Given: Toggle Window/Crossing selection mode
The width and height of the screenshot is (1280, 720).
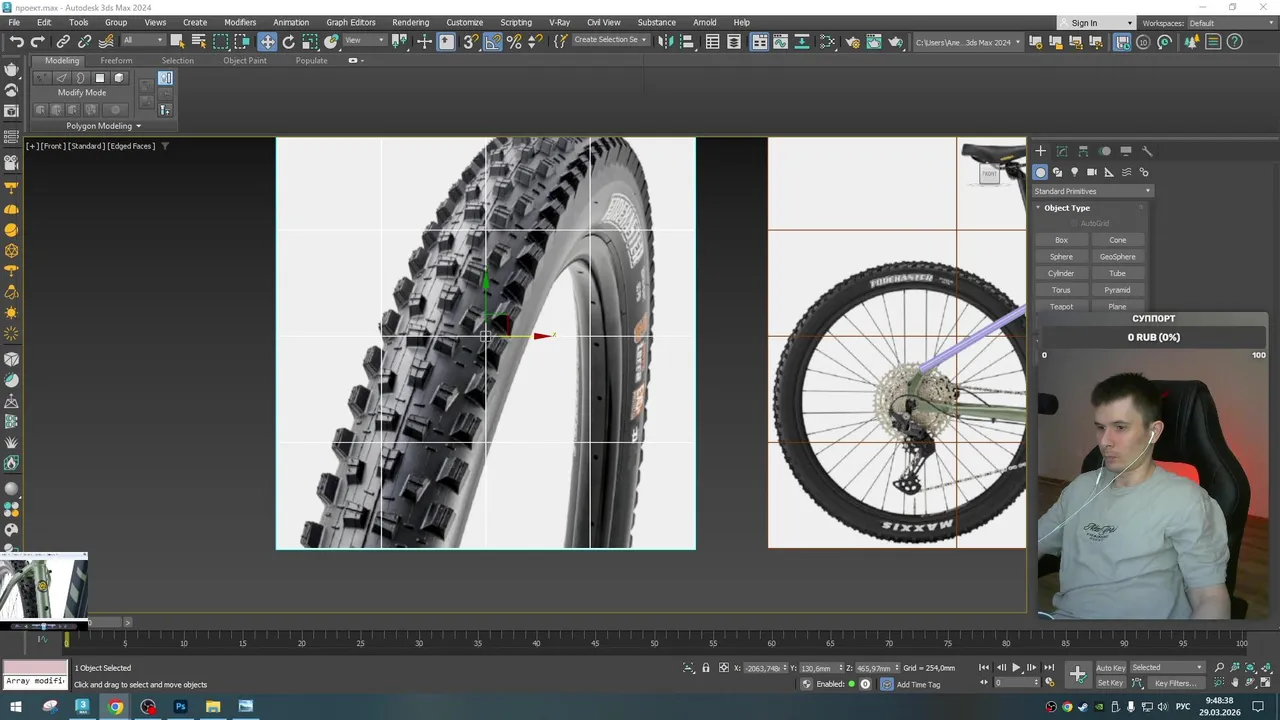Looking at the screenshot, I should tap(242, 41).
